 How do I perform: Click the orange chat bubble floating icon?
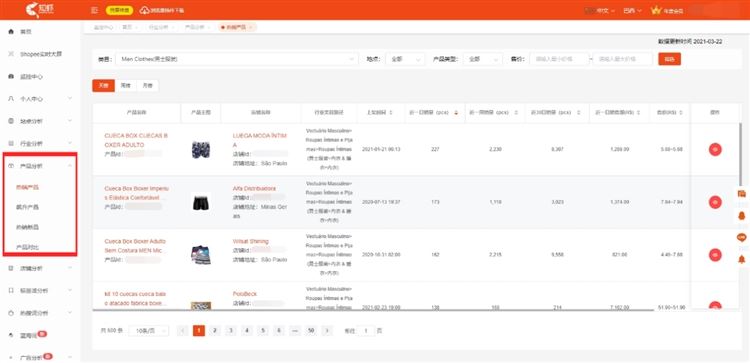742,237
